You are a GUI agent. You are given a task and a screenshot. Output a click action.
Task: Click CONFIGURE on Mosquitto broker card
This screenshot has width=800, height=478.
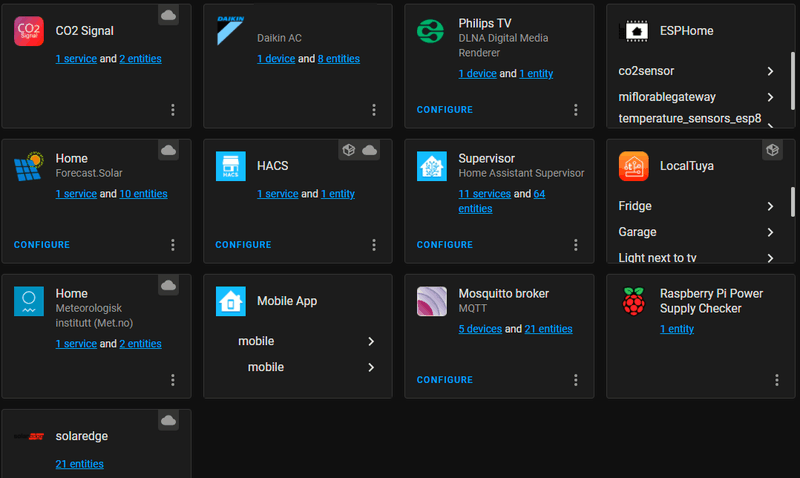pyautogui.click(x=445, y=380)
